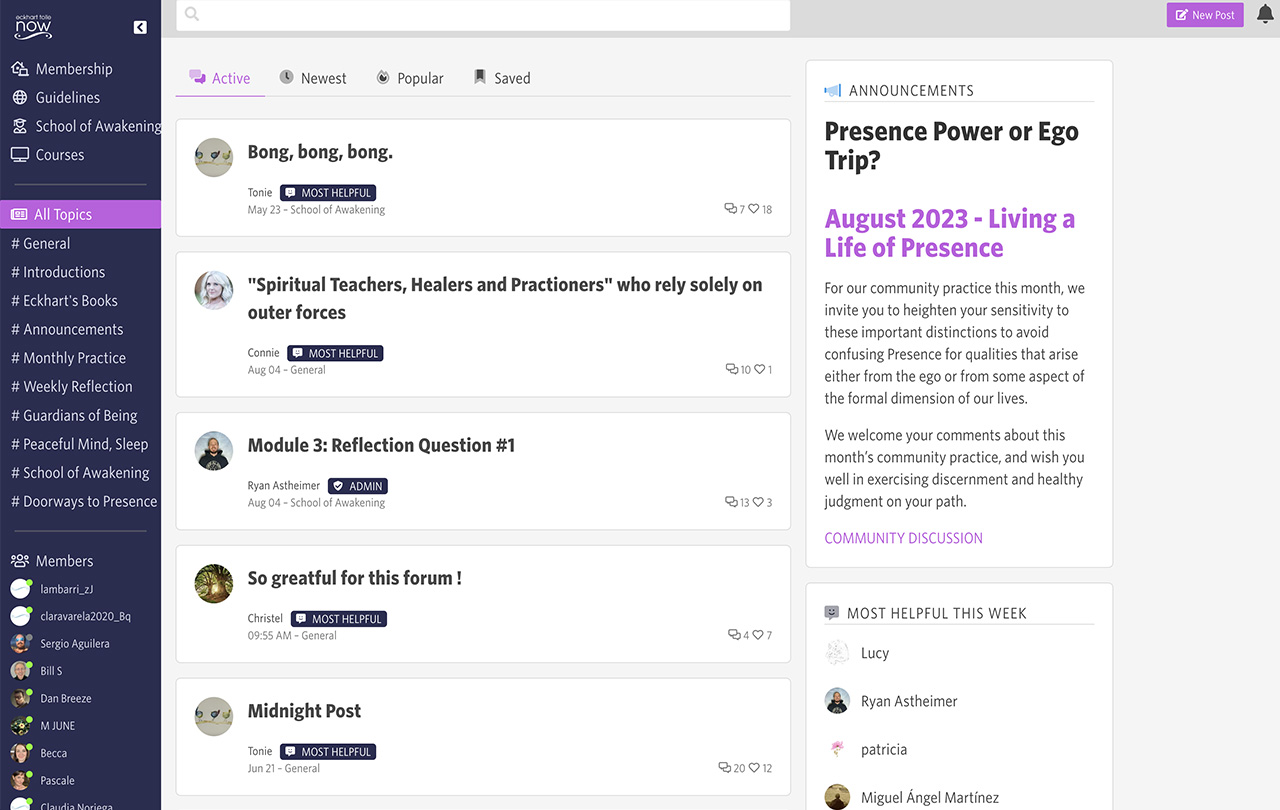
Task: Click the heart icon on Connie's post
Action: [759, 369]
